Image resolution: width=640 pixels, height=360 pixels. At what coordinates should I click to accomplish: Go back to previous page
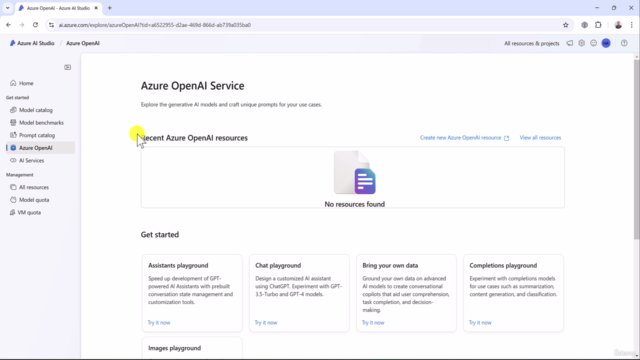[9, 25]
